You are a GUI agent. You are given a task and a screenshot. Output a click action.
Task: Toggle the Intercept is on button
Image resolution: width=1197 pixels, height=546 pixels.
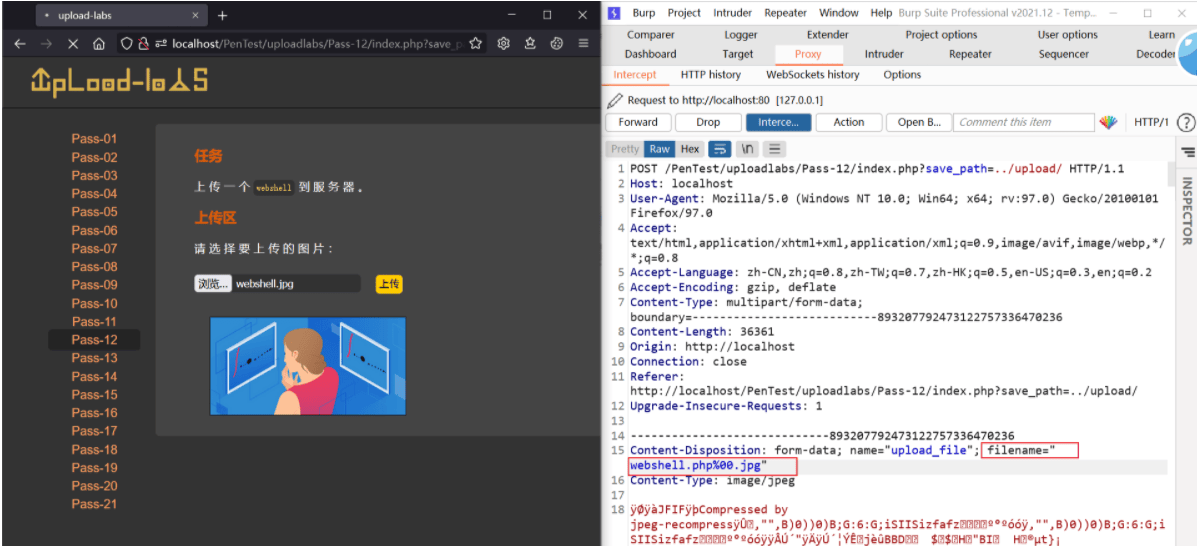click(x=779, y=122)
